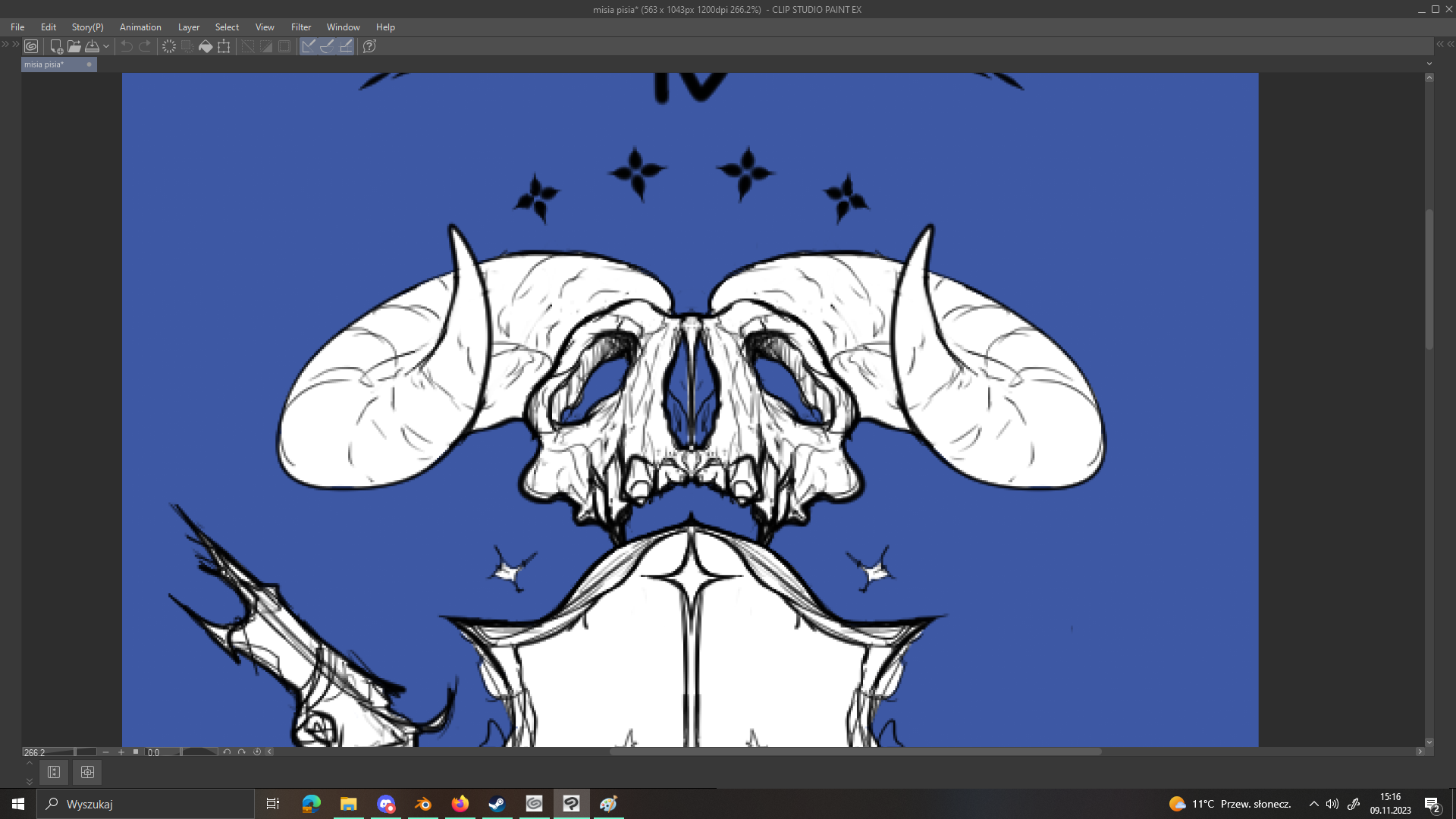Open the Story(P) menu

[x=88, y=27]
